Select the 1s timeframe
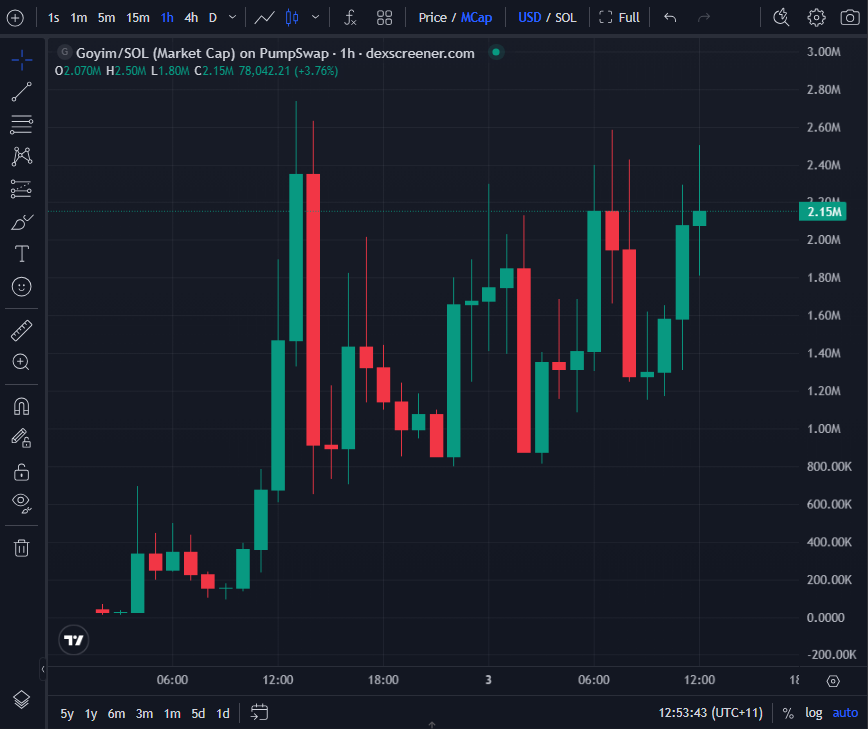Image resolution: width=868 pixels, height=729 pixels. click(54, 18)
